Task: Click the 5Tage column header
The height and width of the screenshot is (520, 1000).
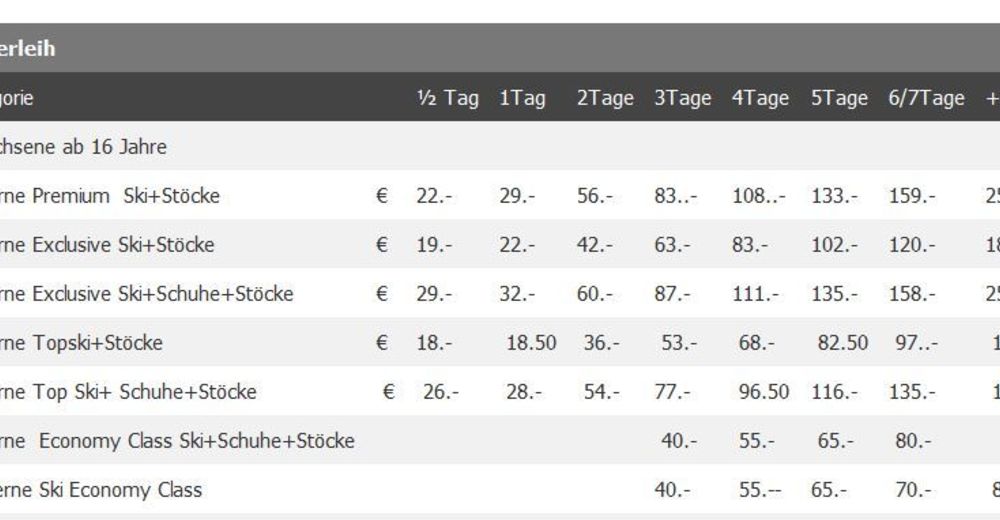Action: tap(839, 98)
